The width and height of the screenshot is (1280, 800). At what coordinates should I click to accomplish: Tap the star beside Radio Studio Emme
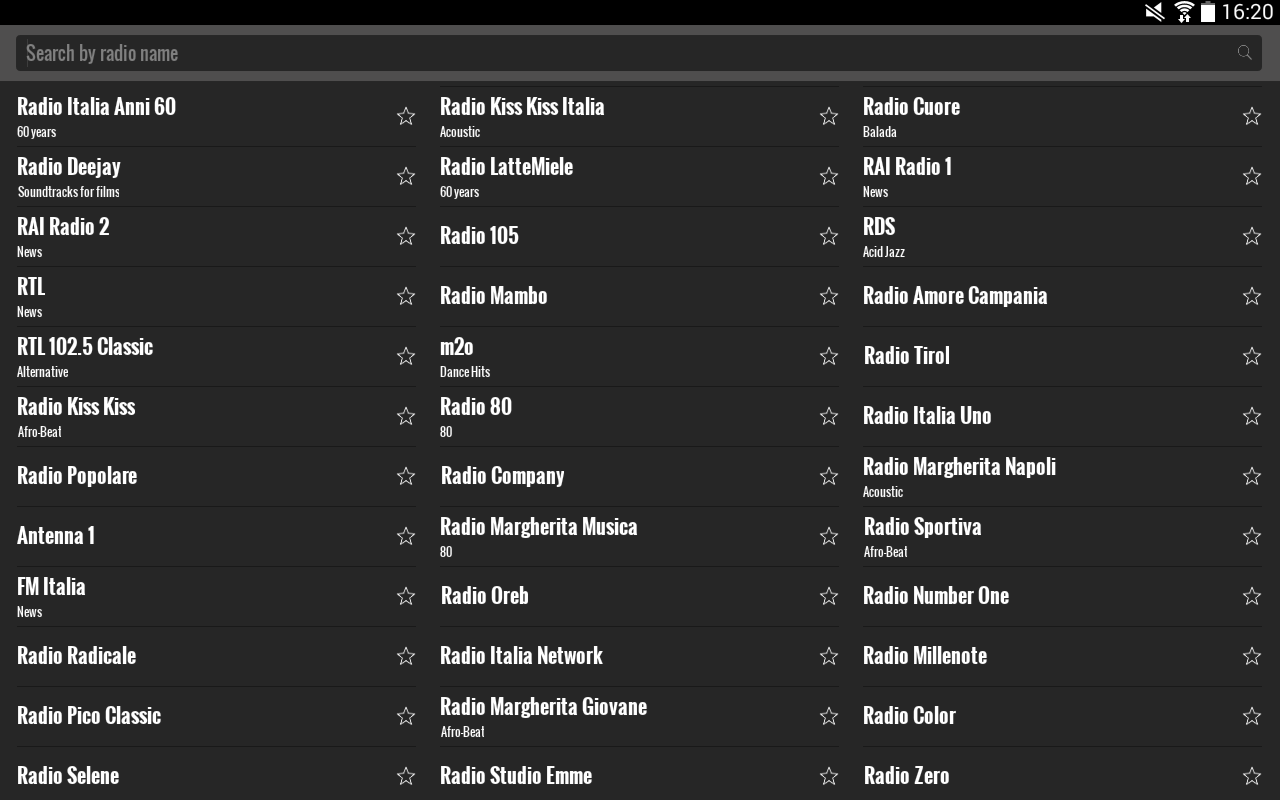click(829, 776)
